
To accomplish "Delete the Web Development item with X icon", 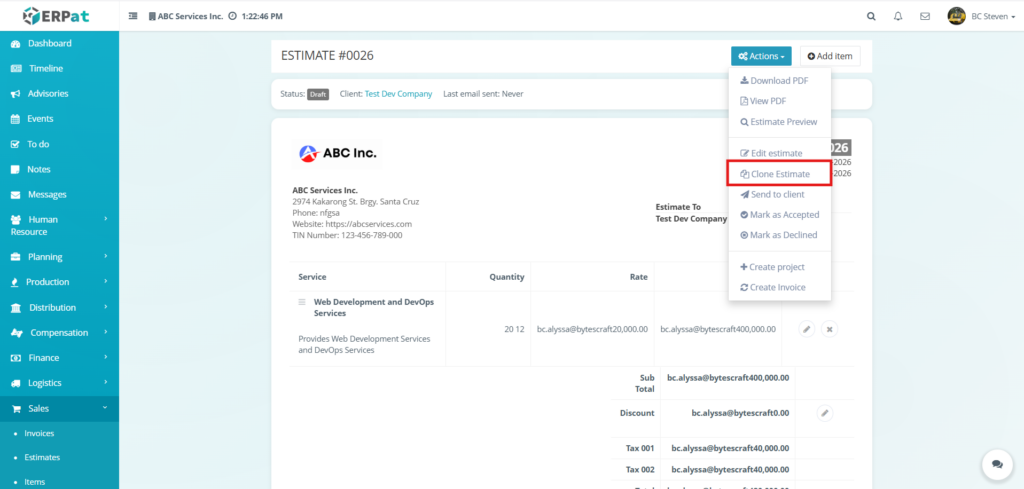I will click(x=829, y=329).
